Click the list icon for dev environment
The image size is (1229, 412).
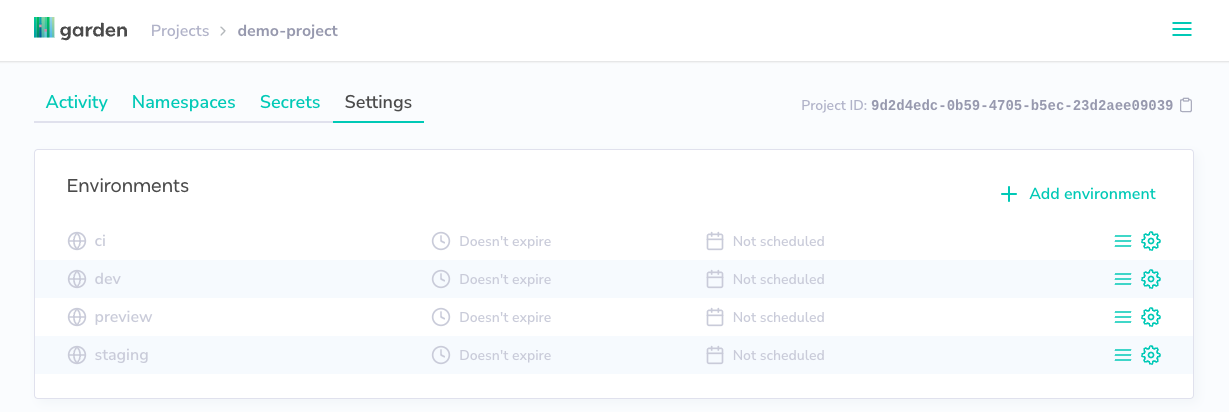click(1123, 279)
